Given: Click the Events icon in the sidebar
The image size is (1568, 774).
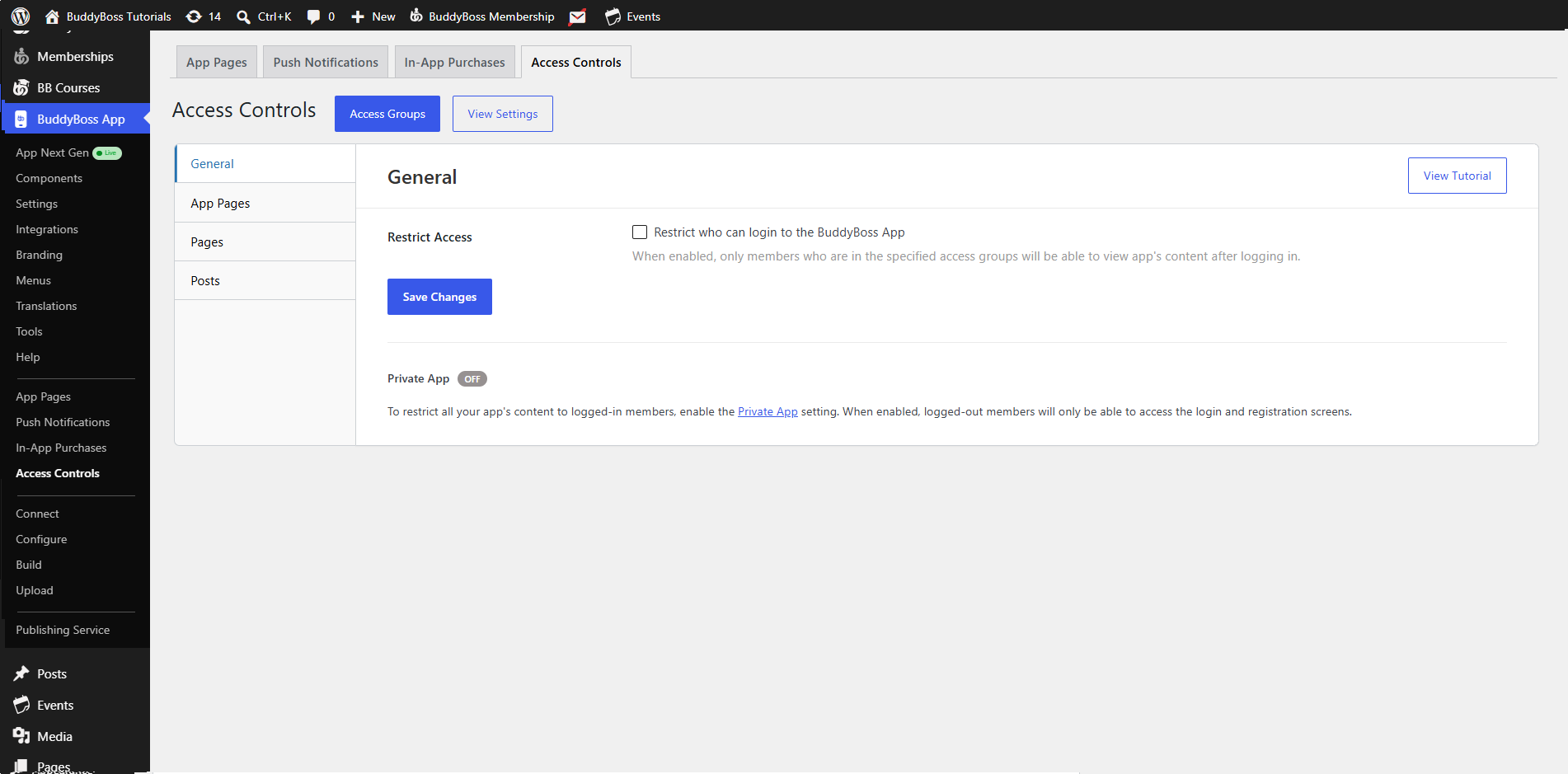Looking at the screenshot, I should tap(21, 705).
